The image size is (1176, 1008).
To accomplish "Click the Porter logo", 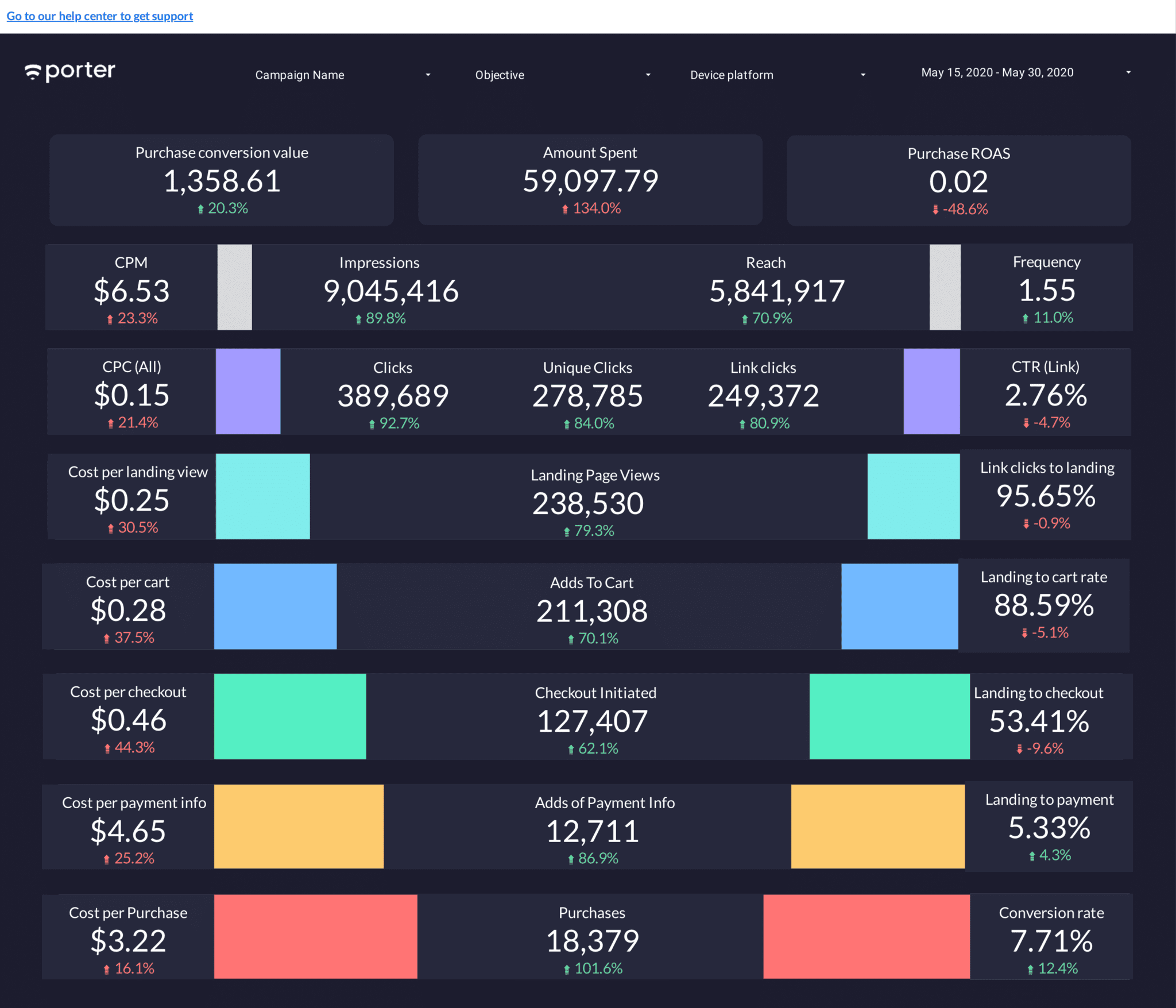I will 70,71.
